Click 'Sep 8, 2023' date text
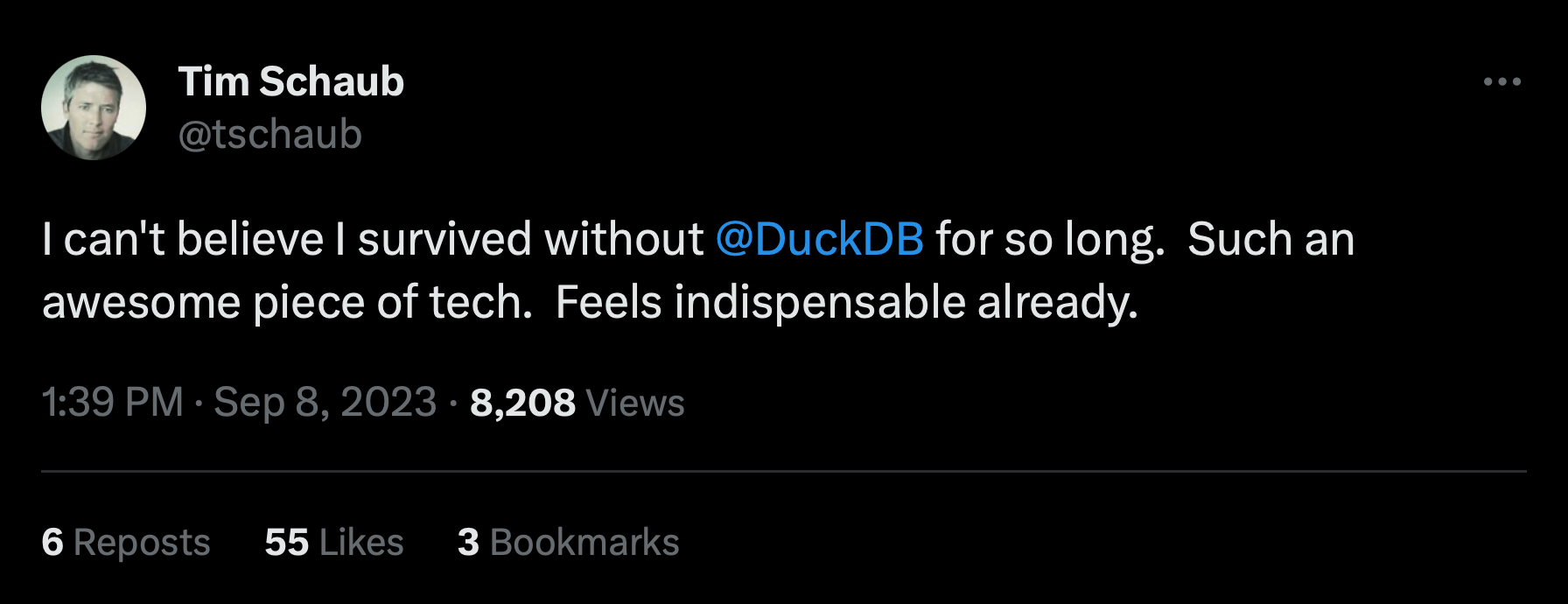 coord(322,402)
